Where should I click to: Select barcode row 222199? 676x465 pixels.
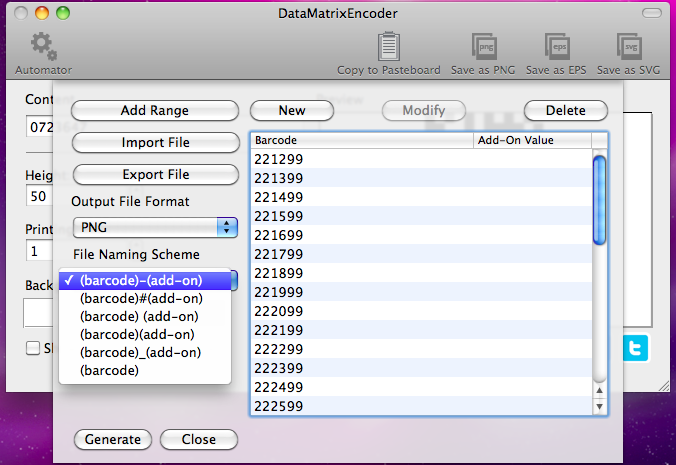coord(422,330)
